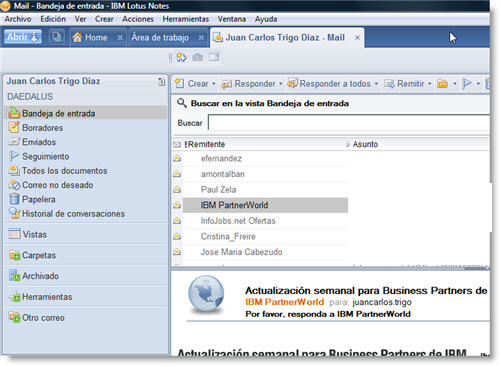Open the Ver menu
The image size is (500, 366).
pos(80,19)
